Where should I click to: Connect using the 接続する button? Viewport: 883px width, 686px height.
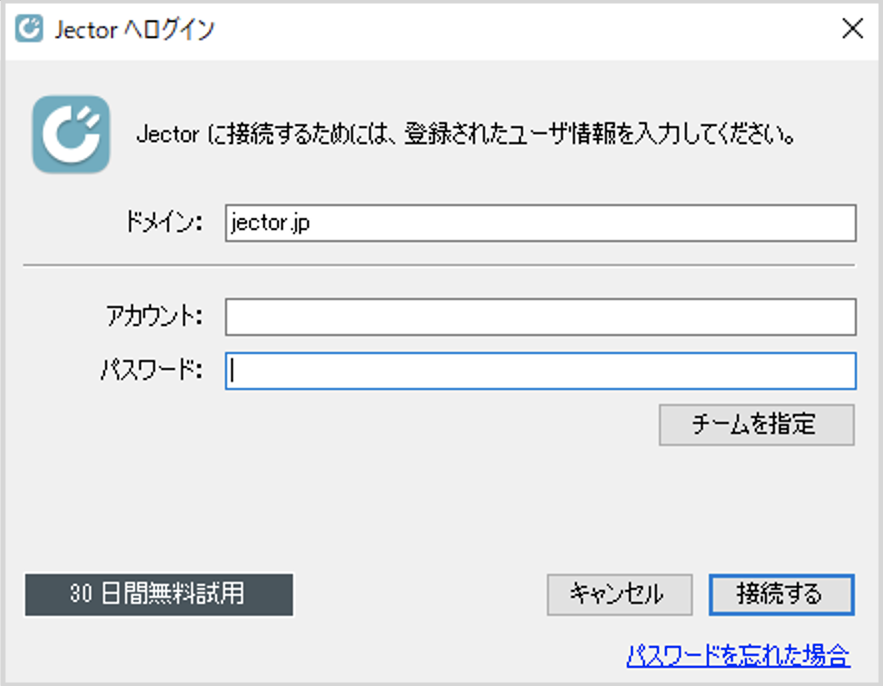click(x=782, y=595)
